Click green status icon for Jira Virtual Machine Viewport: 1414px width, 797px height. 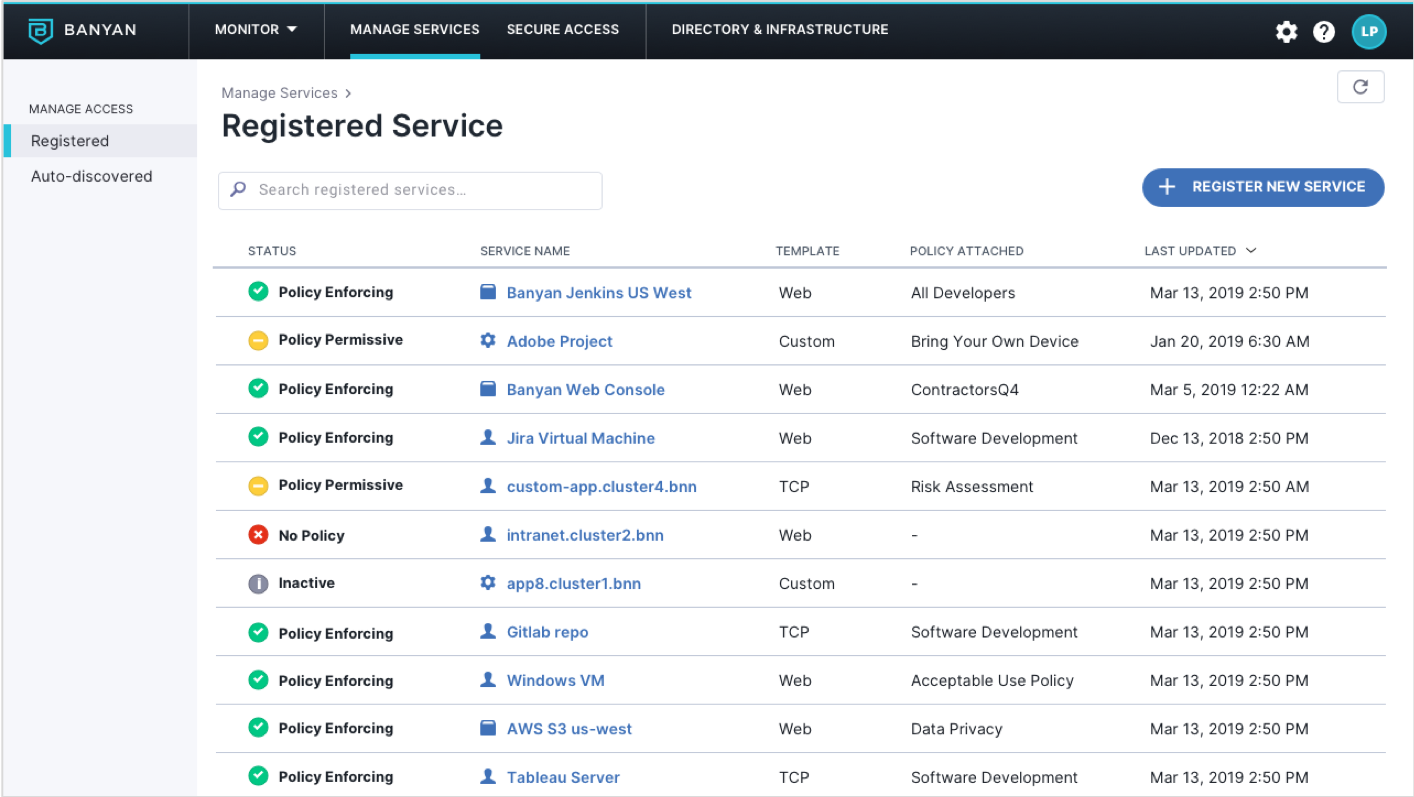point(258,437)
